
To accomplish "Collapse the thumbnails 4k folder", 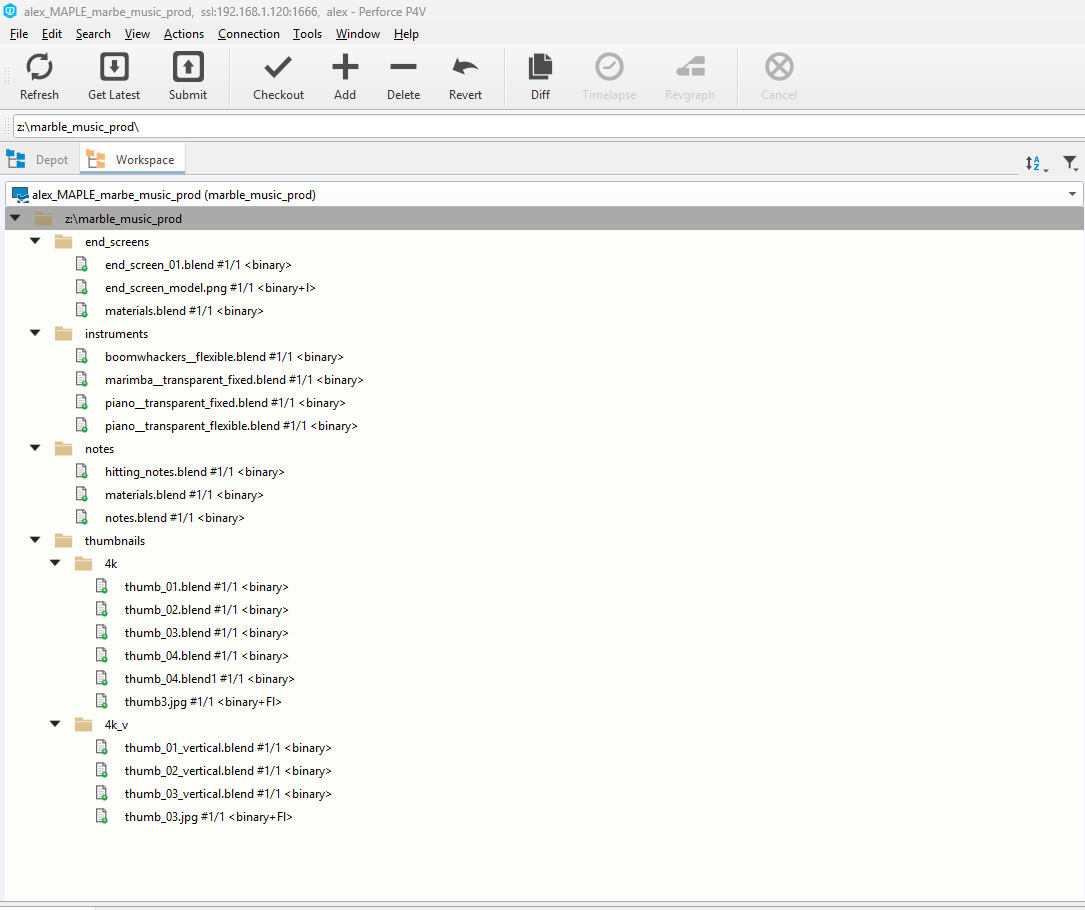I will point(55,563).
